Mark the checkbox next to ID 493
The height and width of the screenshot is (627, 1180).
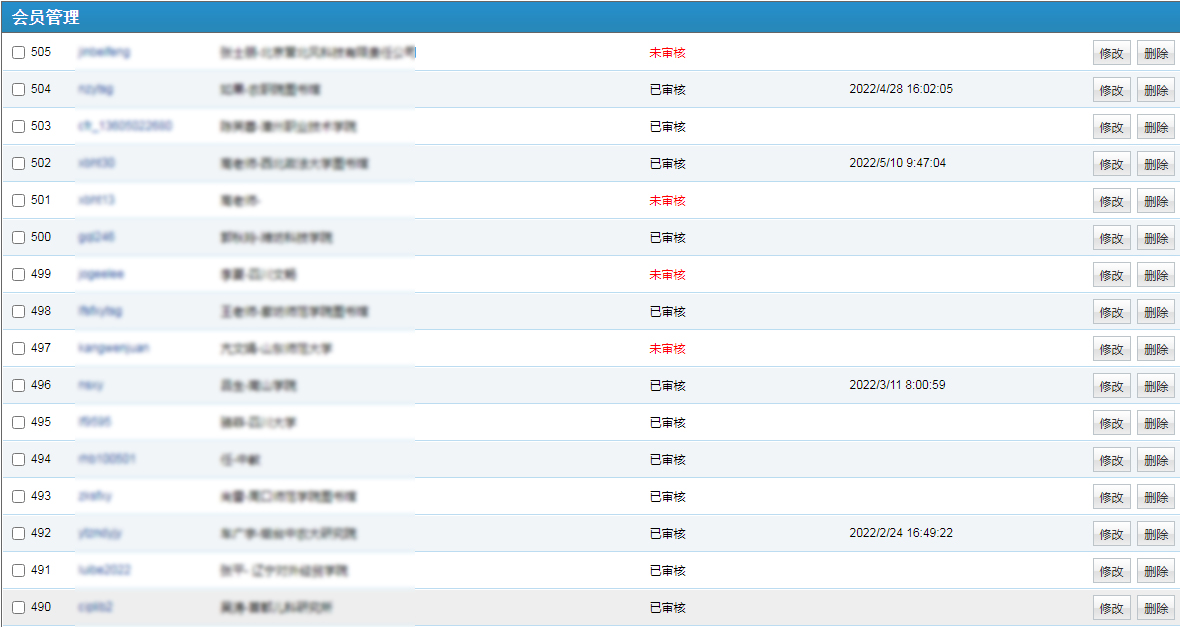[18, 497]
